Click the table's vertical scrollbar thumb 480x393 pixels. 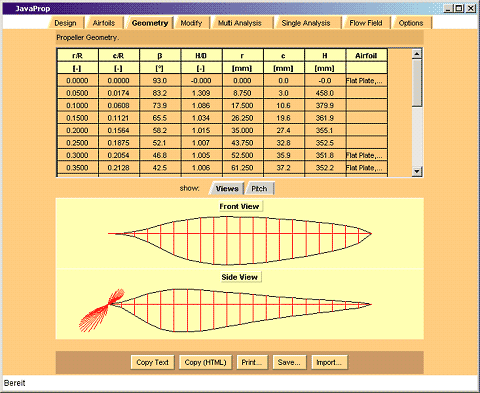tap(417, 83)
